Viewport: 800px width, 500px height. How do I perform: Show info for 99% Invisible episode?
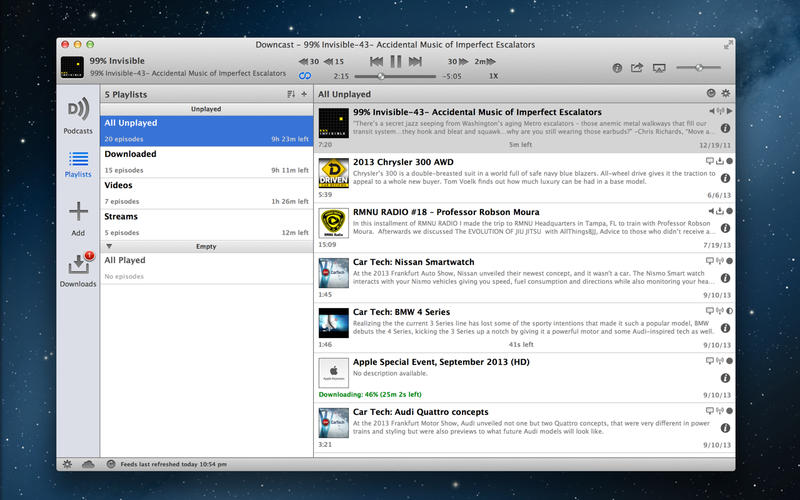[x=725, y=128]
